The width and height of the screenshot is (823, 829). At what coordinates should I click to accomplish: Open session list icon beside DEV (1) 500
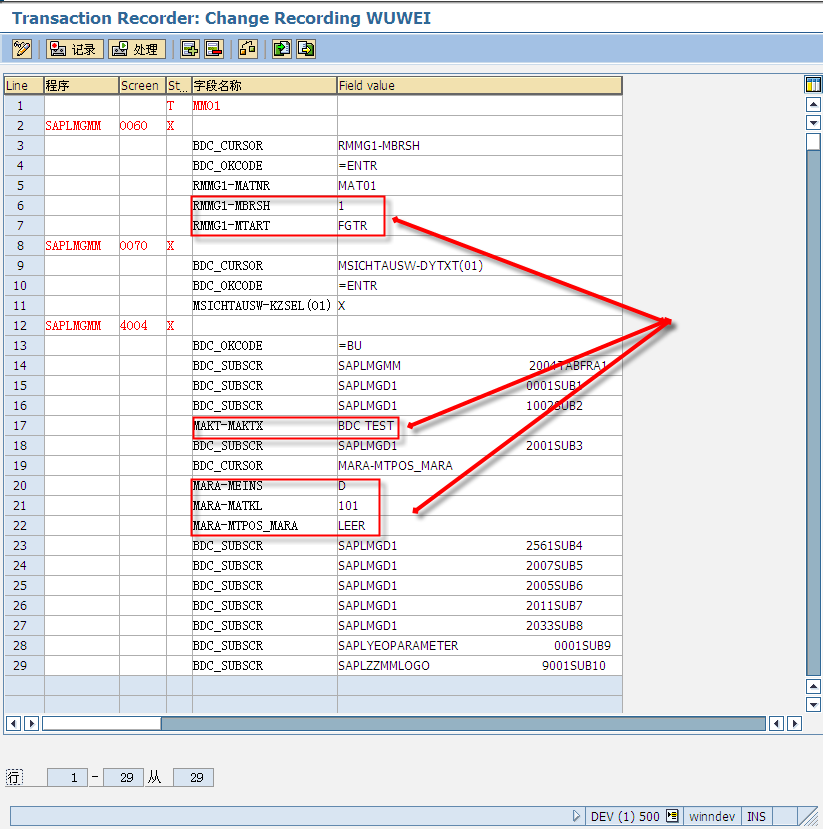point(671,816)
